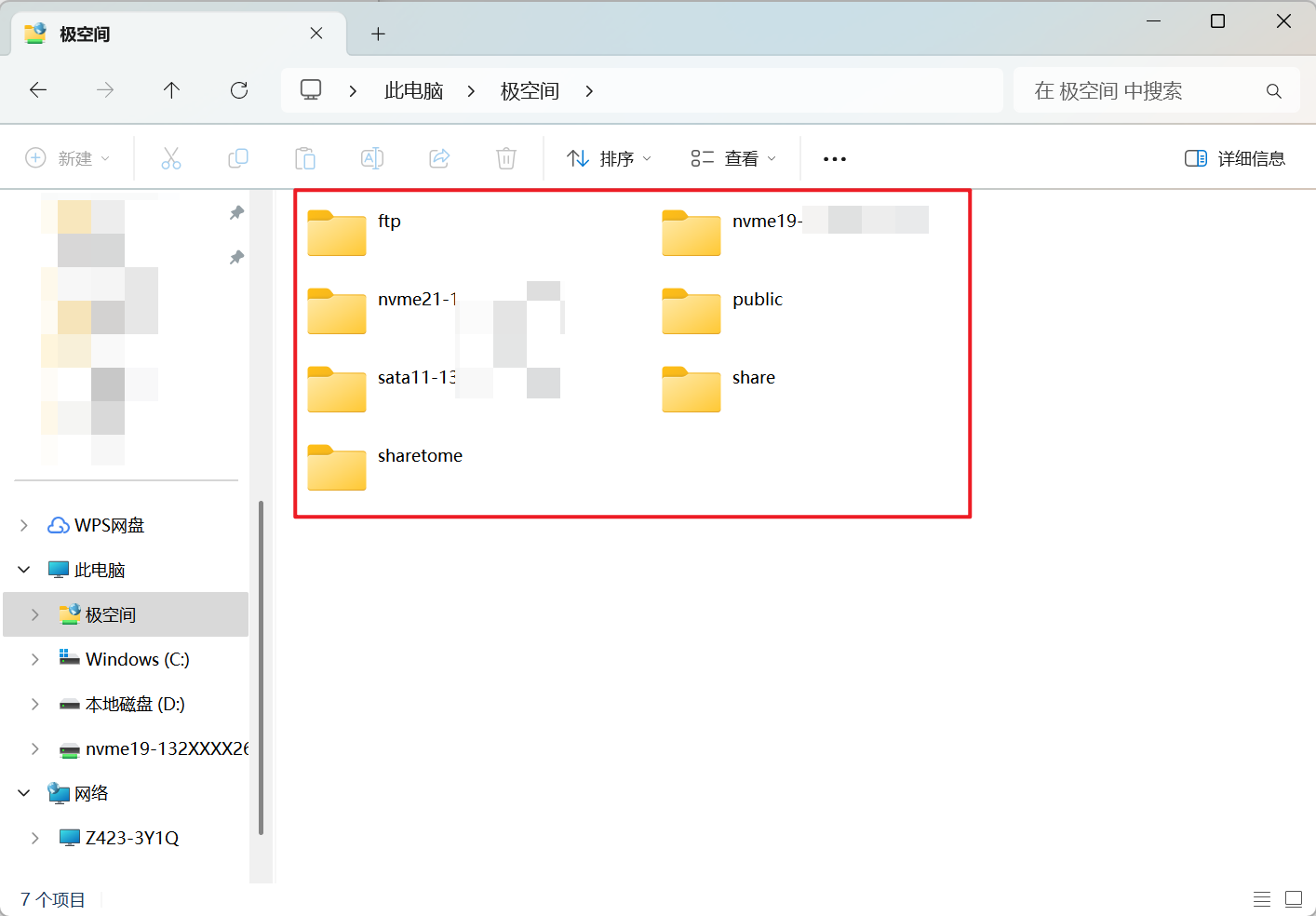This screenshot has width=1316, height=916.
Task: Click the Delete trash bin icon
Action: (x=506, y=158)
